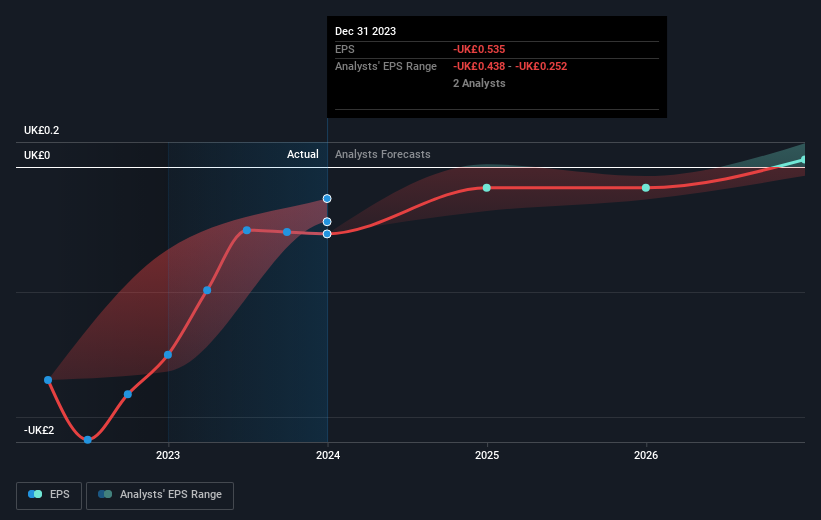821x520 pixels.
Task: Click the UK£0 axis label
Action: point(37,156)
